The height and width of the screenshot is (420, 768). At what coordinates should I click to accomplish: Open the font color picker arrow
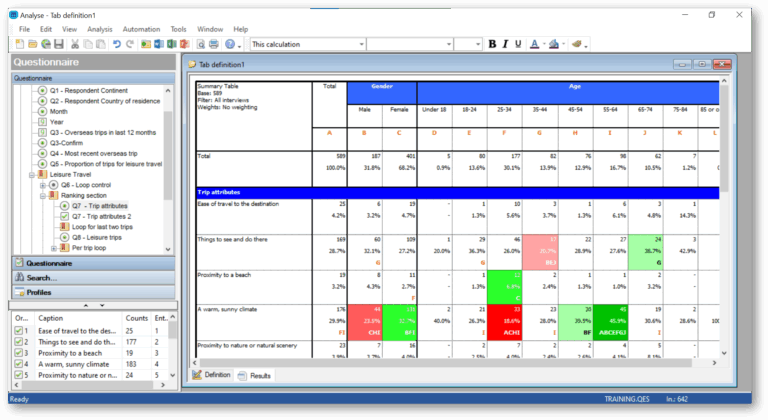pos(546,44)
